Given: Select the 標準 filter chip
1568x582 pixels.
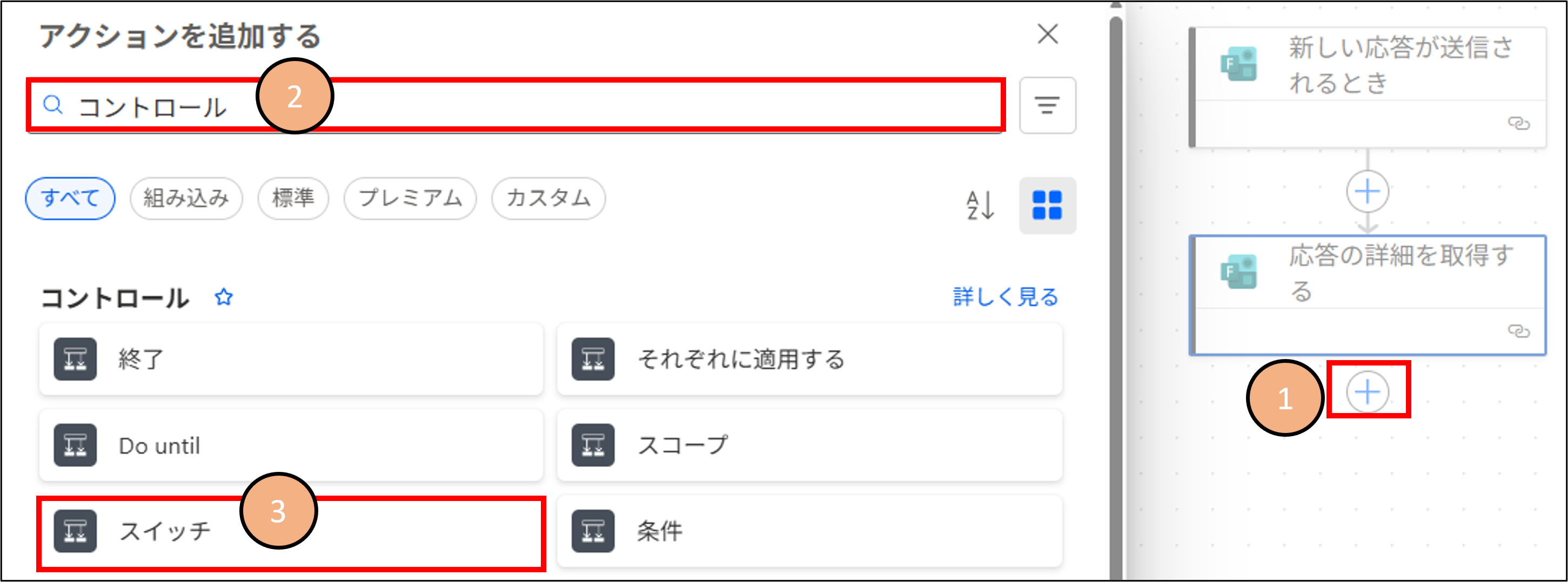Looking at the screenshot, I should [x=293, y=198].
